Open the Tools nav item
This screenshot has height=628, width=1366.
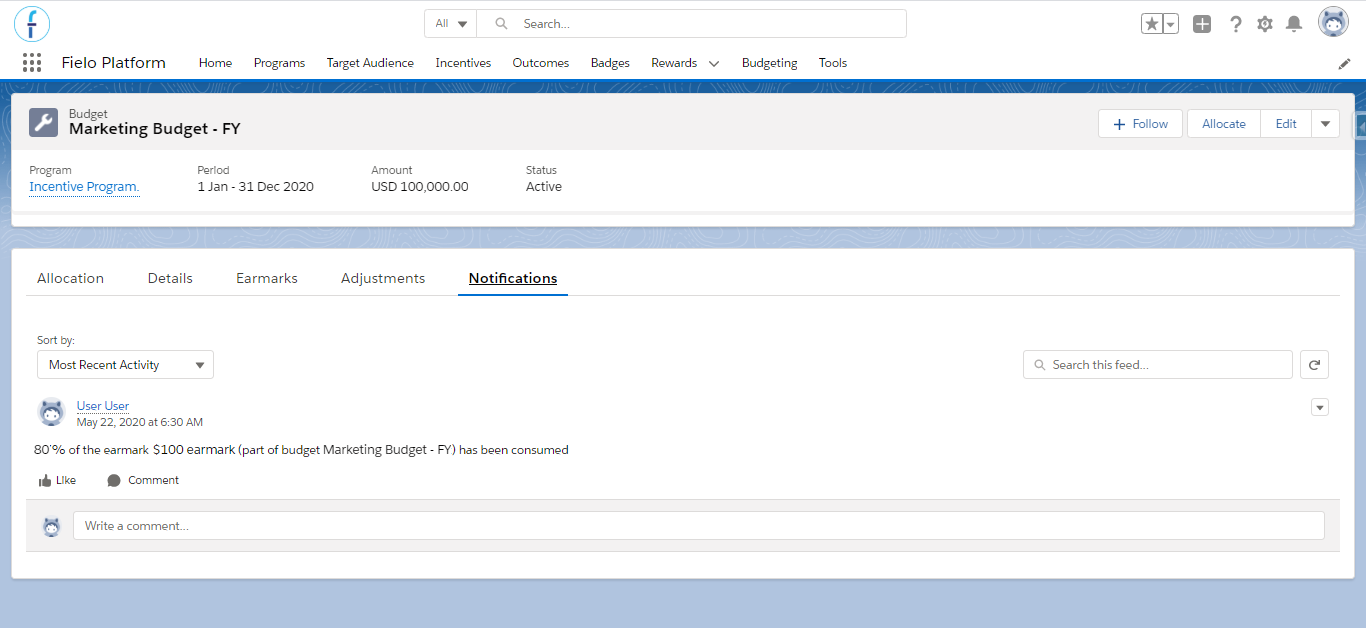tap(833, 63)
